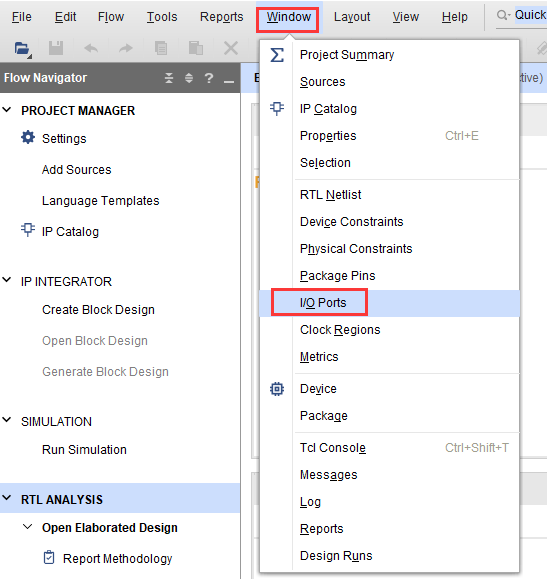Open Flow Navigator help question mark
Viewport: 547px width, 579px height.
click(209, 78)
